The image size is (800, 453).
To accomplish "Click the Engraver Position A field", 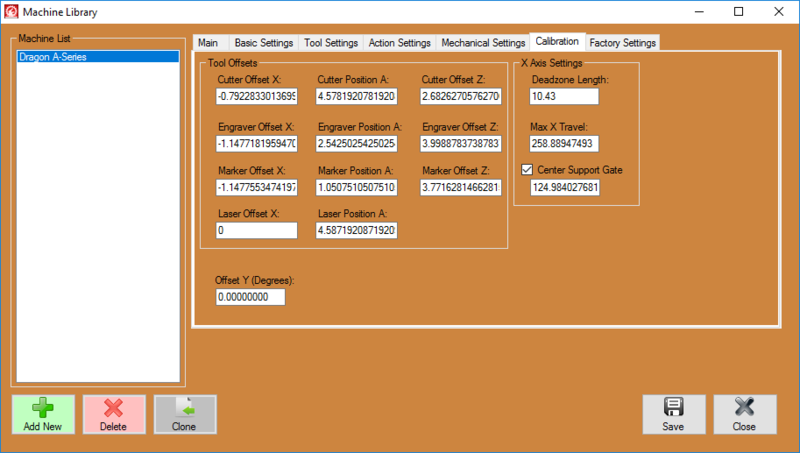I will (x=357, y=144).
